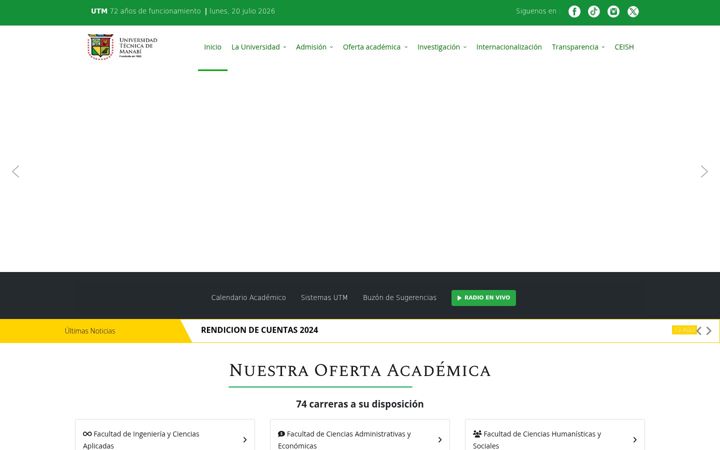Select the CEISH menu item
Image resolution: width=720 pixels, height=450 pixels.
tap(624, 47)
